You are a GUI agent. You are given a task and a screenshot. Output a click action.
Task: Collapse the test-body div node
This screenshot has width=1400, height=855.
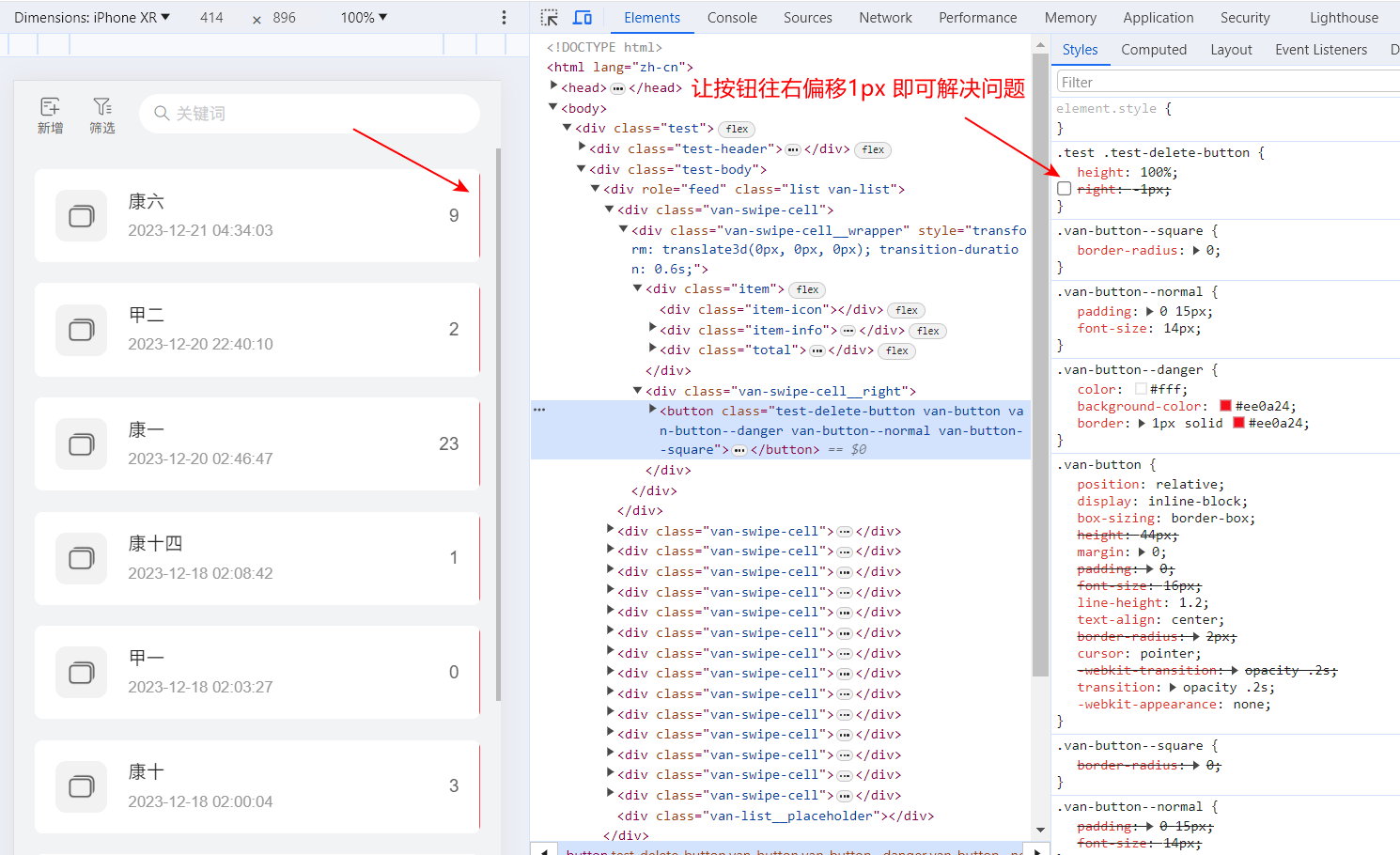pos(582,169)
